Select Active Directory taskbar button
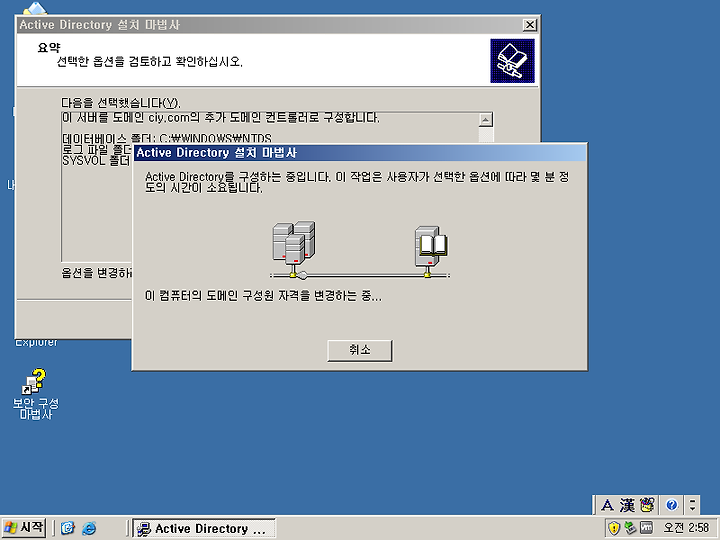The height and width of the screenshot is (540, 720). 204,529
